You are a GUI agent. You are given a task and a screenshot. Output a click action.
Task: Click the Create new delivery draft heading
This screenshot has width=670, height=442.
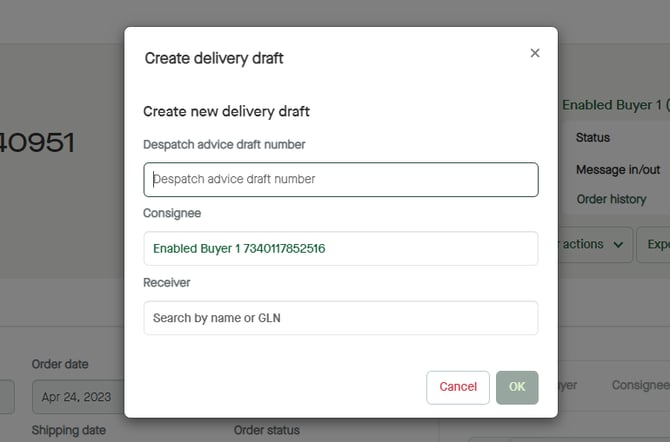226,111
